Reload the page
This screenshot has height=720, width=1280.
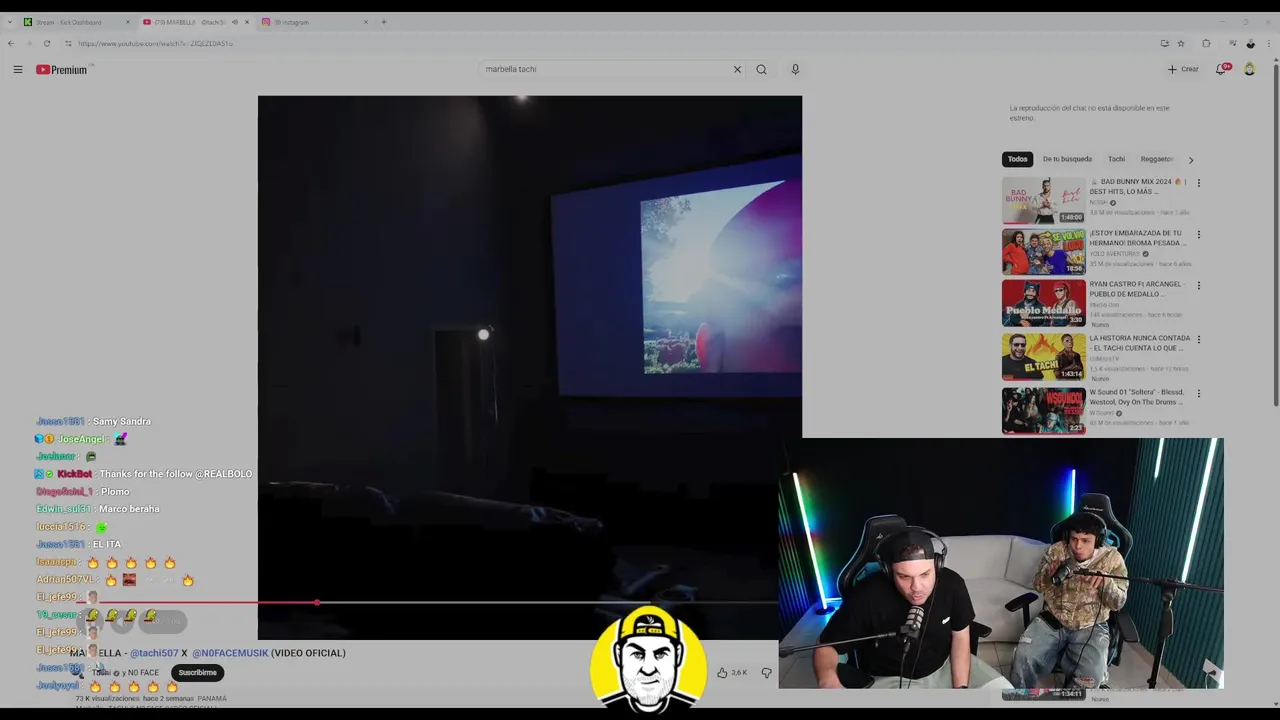click(46, 43)
